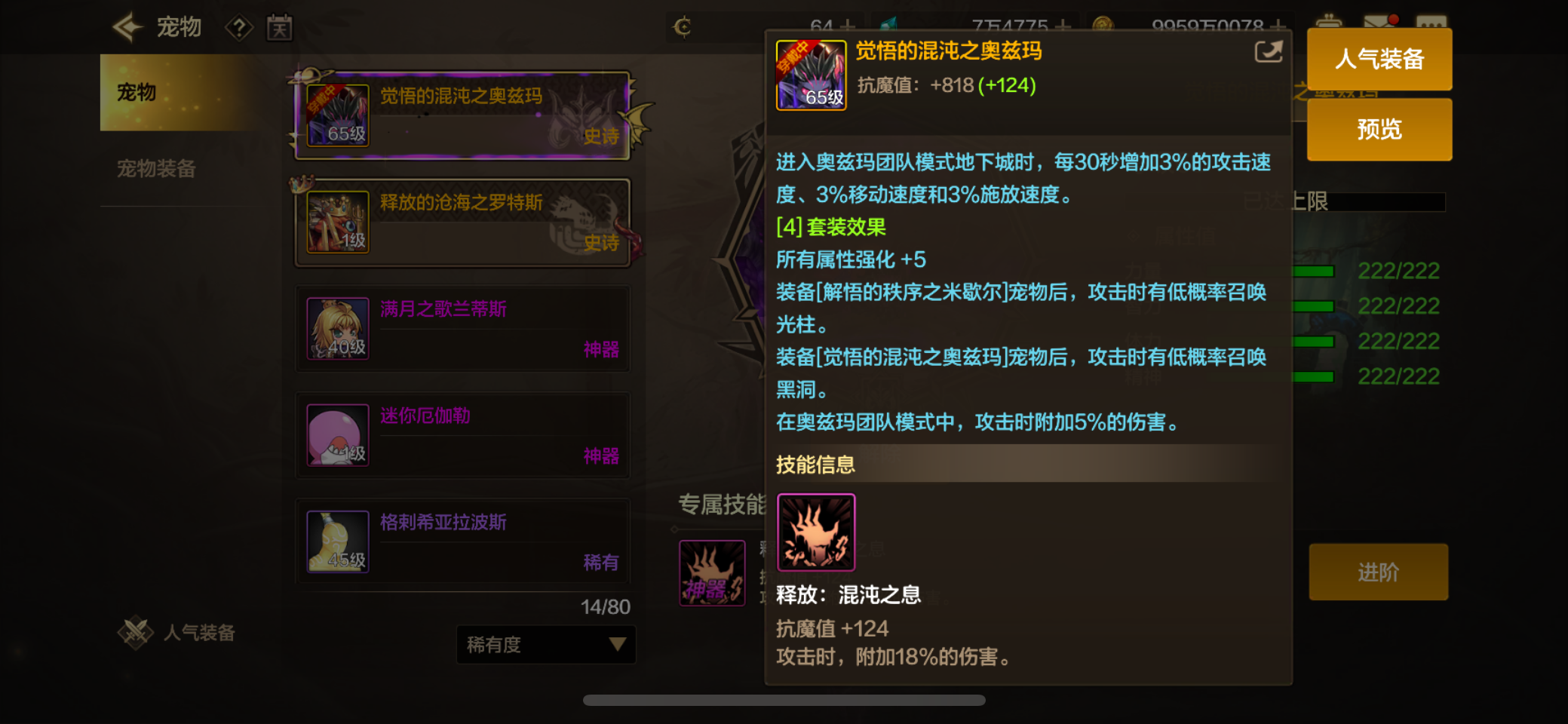
Task: Tap the exclusive skill icon marked 神器
Action: [712, 572]
